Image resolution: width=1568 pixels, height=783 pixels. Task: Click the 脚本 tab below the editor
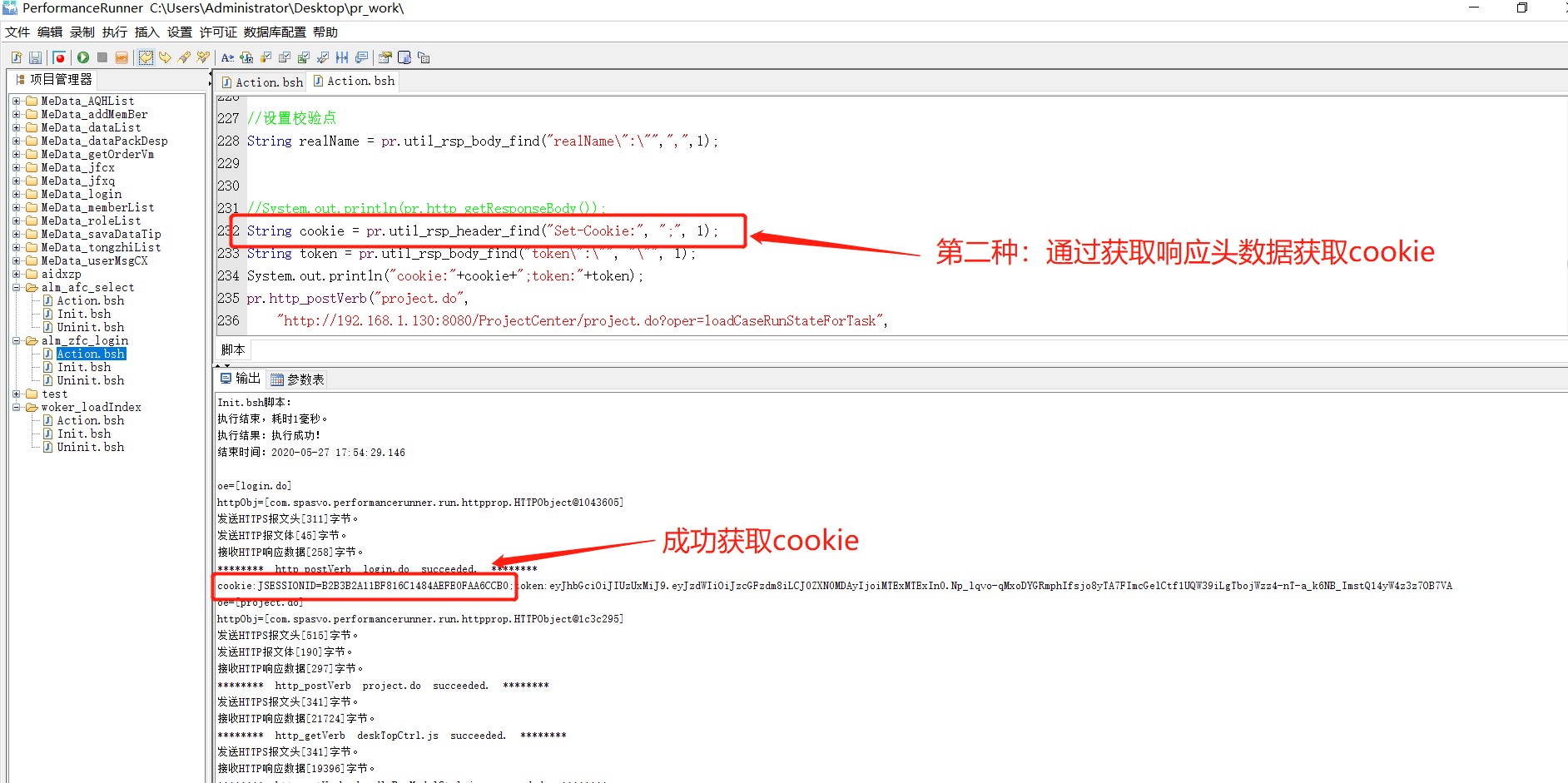(233, 349)
